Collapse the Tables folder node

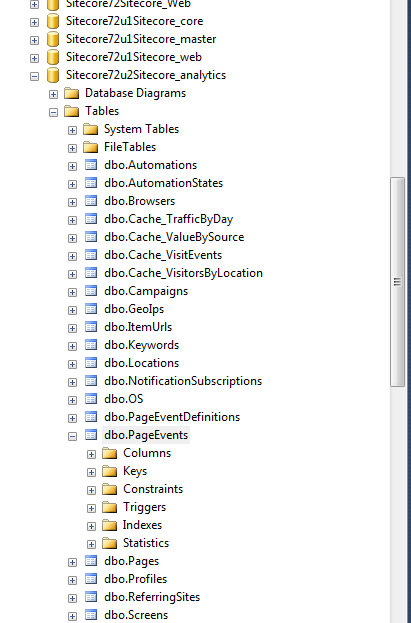pyautogui.click(x=53, y=112)
